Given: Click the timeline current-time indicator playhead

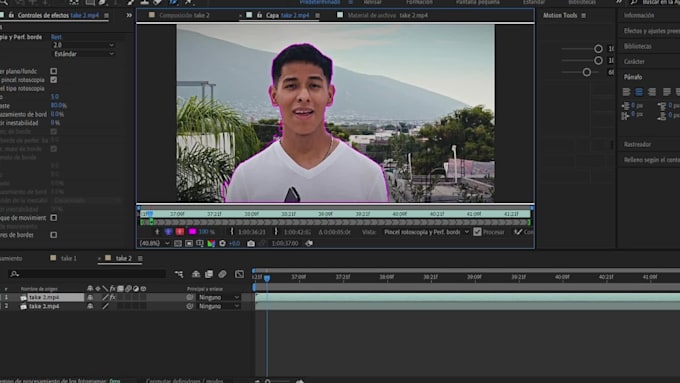Looking at the screenshot, I should (267, 278).
